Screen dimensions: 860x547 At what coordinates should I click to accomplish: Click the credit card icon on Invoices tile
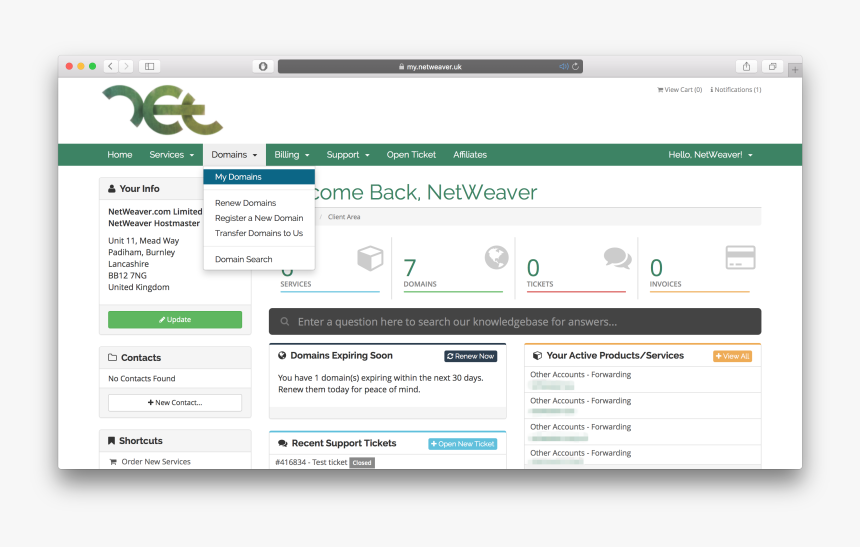click(740, 257)
